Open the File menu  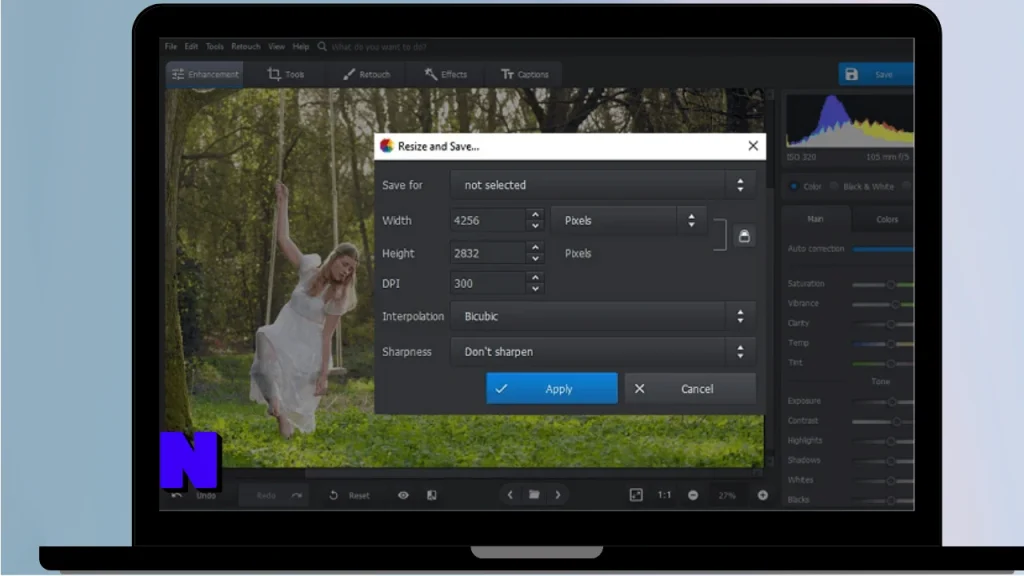click(171, 47)
